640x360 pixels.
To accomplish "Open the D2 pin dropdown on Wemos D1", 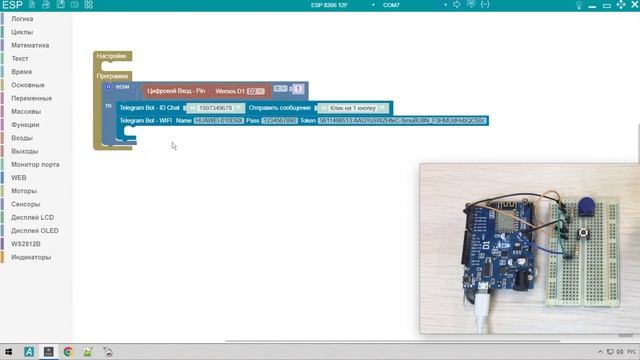I will [256, 91].
